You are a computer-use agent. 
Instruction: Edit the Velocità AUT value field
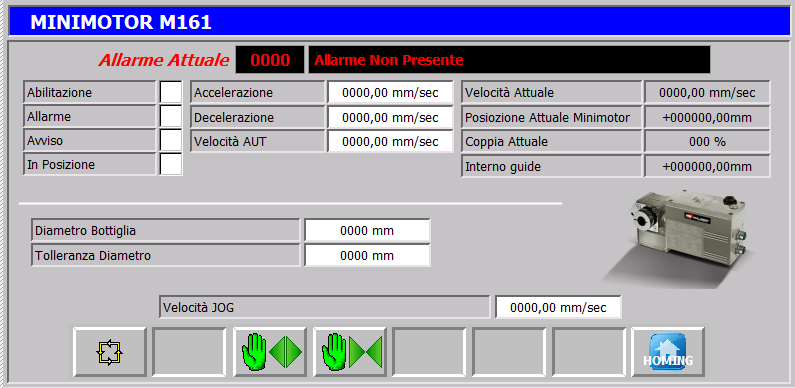pyautogui.click(x=390, y=142)
